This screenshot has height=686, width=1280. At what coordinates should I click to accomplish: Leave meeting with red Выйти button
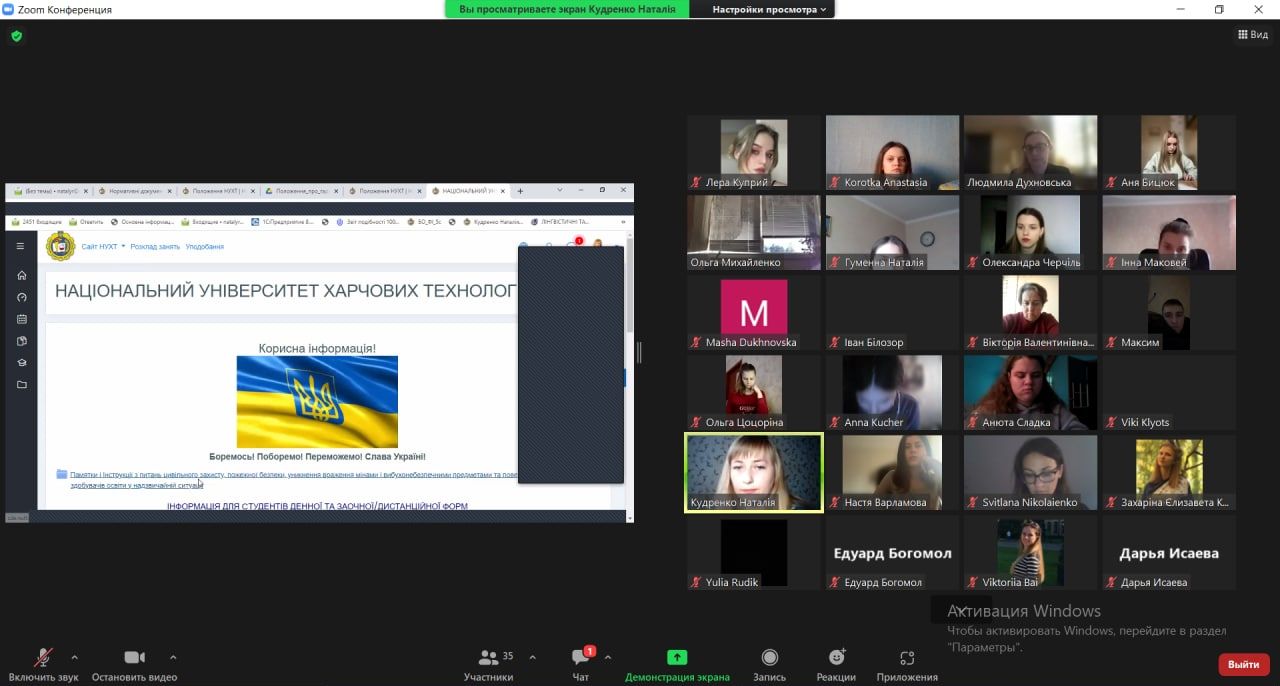click(x=1244, y=664)
